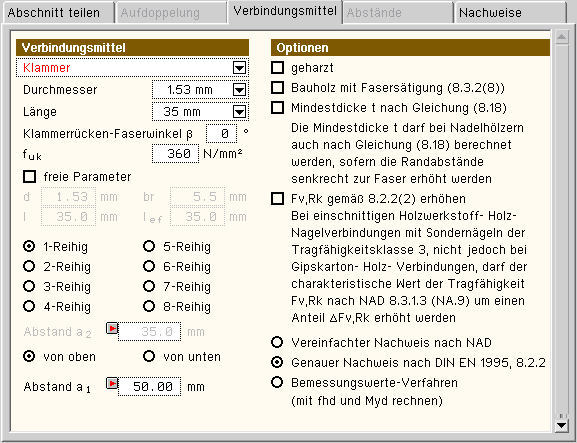Select the 4-Reihig radio button
Image resolution: width=577 pixels, height=443 pixels.
(29, 306)
